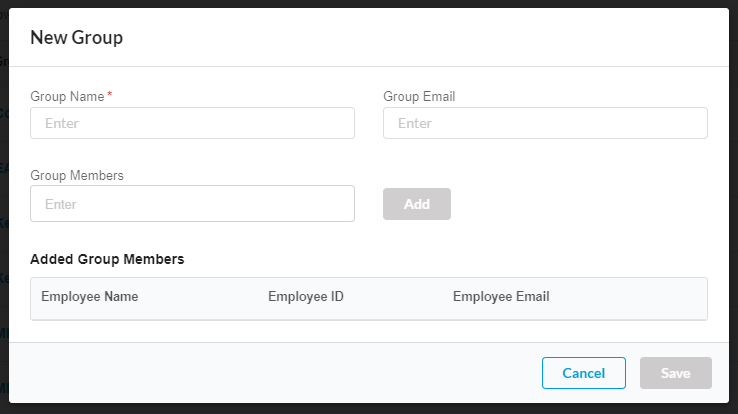Click the empty space right of the Add button
738x414 pixels.
(x=580, y=204)
